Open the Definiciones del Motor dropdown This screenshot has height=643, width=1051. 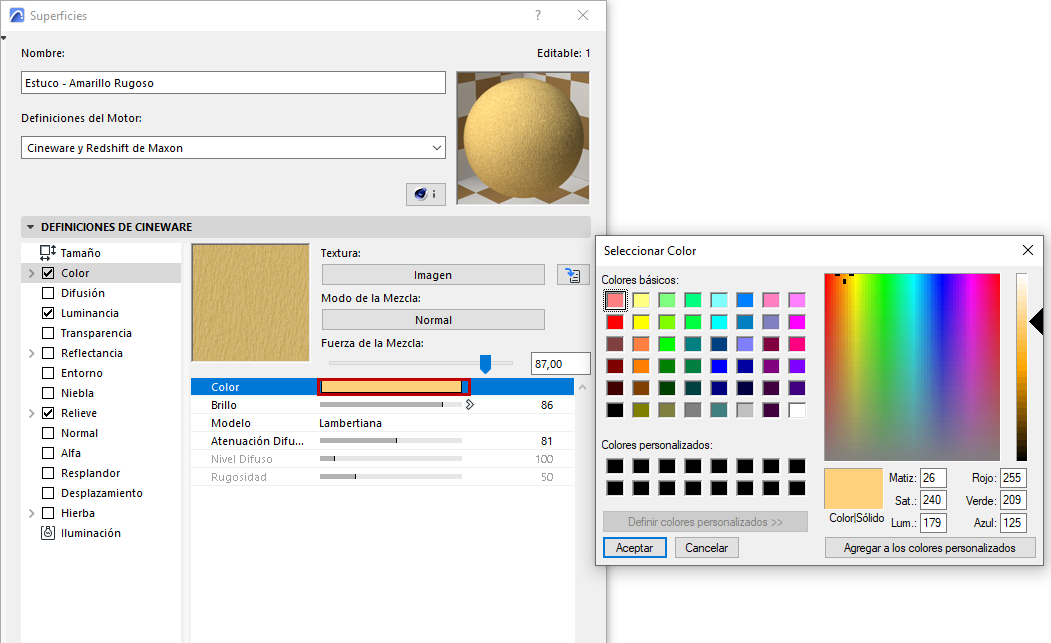coord(437,147)
